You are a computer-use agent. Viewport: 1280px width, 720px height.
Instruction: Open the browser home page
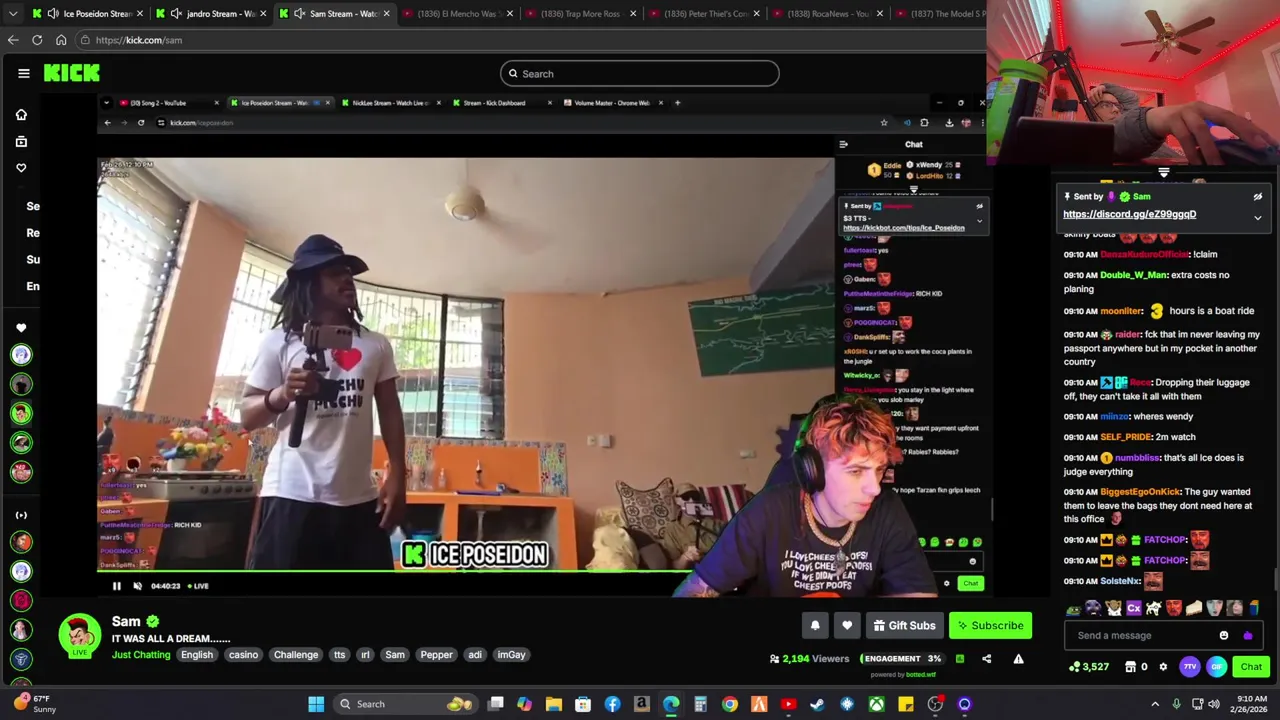click(x=61, y=40)
